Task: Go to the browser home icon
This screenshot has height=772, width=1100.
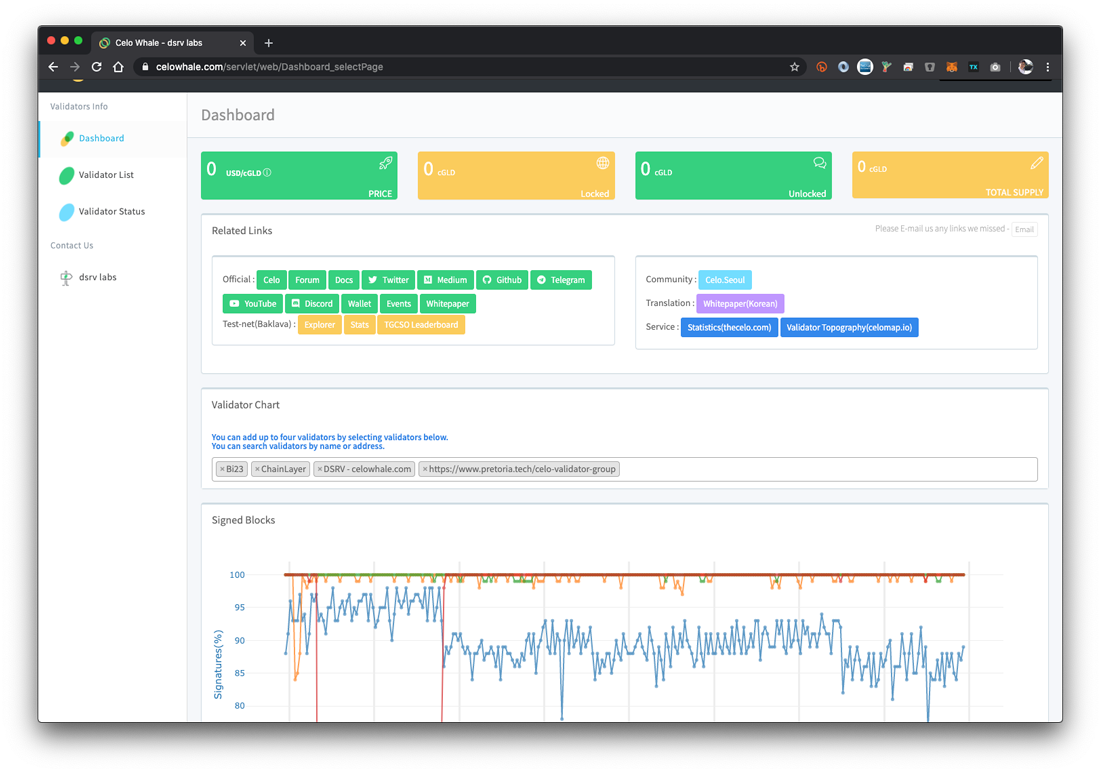Action: coord(119,67)
